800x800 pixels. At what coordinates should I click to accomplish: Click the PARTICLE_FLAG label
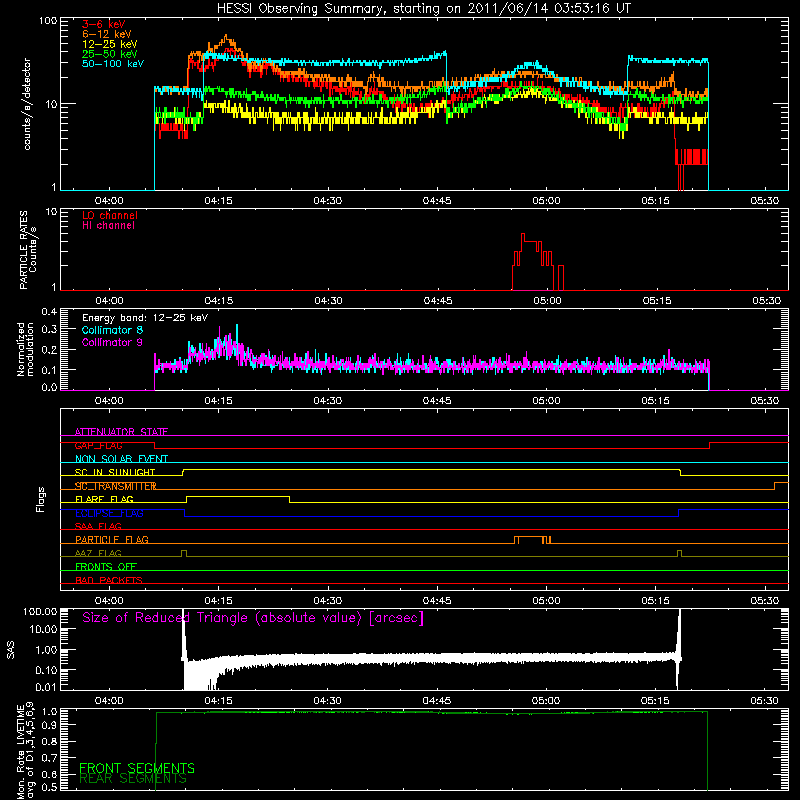coord(112,539)
